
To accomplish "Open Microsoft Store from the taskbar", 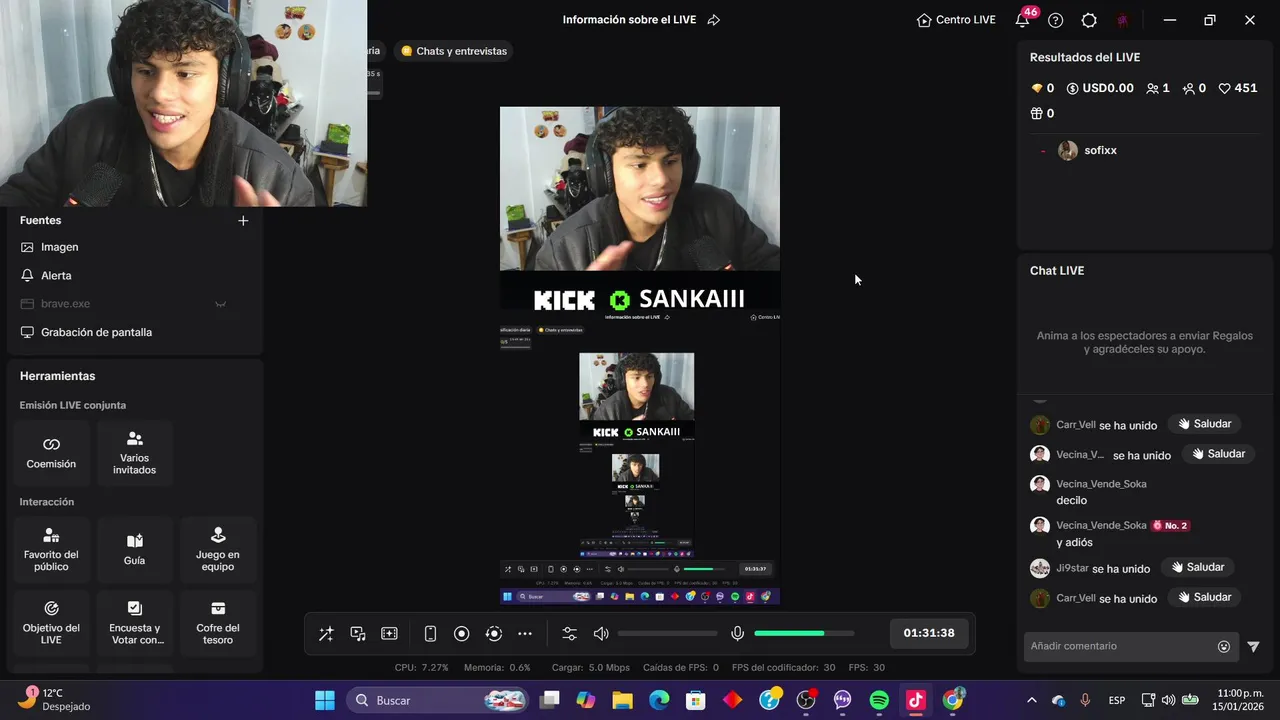I will tap(695, 700).
